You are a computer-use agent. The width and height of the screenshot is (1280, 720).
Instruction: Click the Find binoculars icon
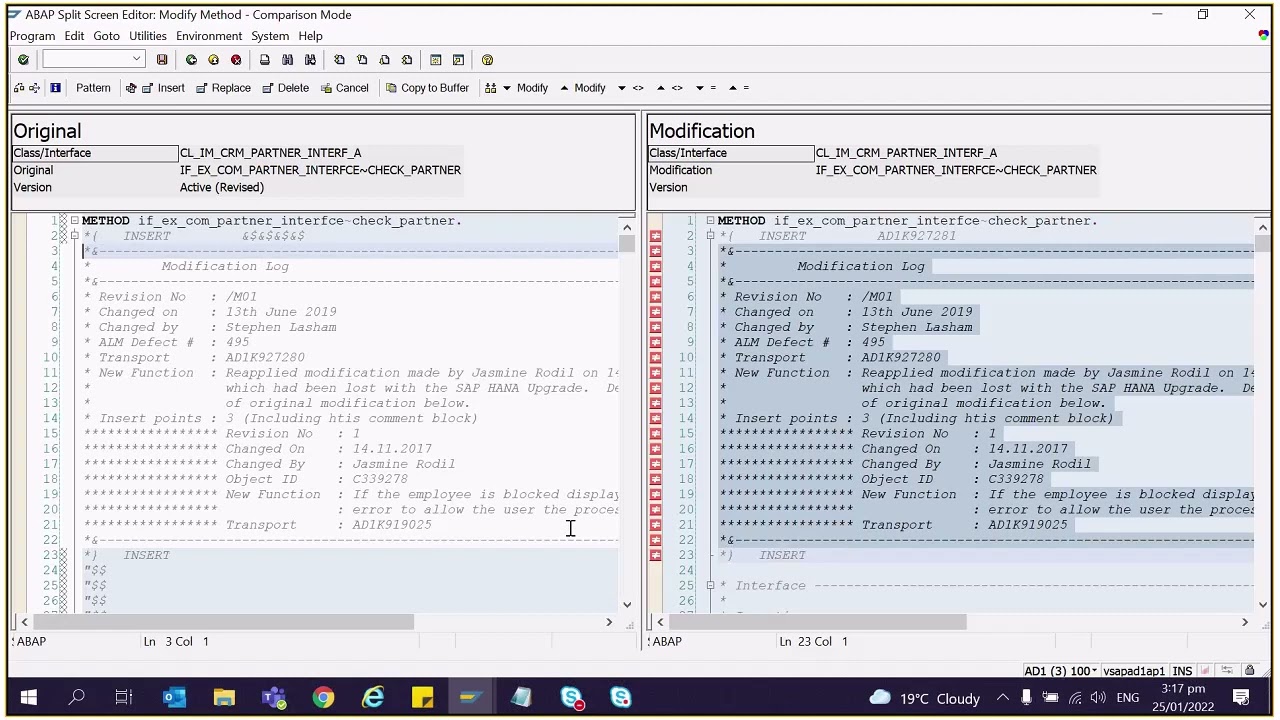coord(287,60)
